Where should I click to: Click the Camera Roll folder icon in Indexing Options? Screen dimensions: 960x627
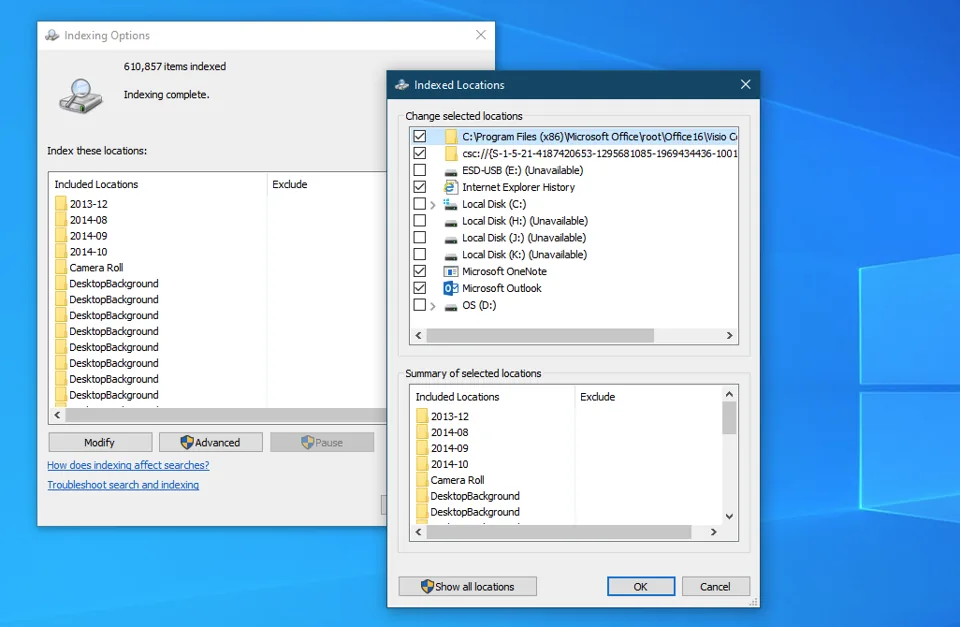click(x=60, y=268)
